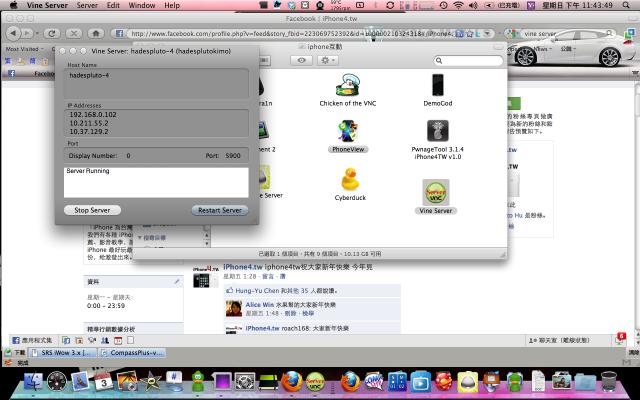This screenshot has height=400, width=640.
Task: Open SRS iWow 3.x download item
Action: 63,353
